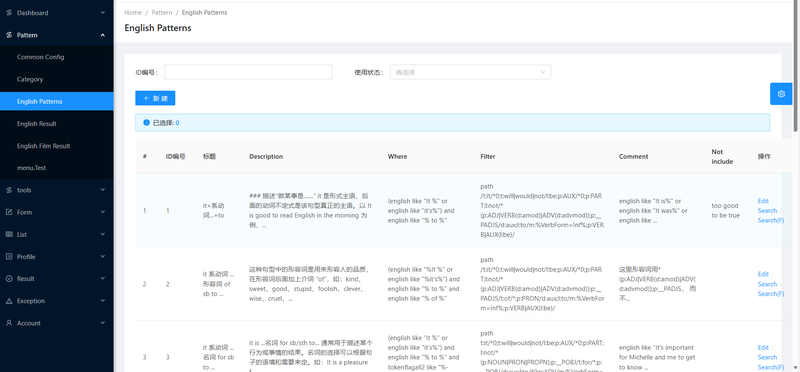The height and width of the screenshot is (372, 800).
Task: Expand the tools submenu chevron
Action: (x=103, y=190)
